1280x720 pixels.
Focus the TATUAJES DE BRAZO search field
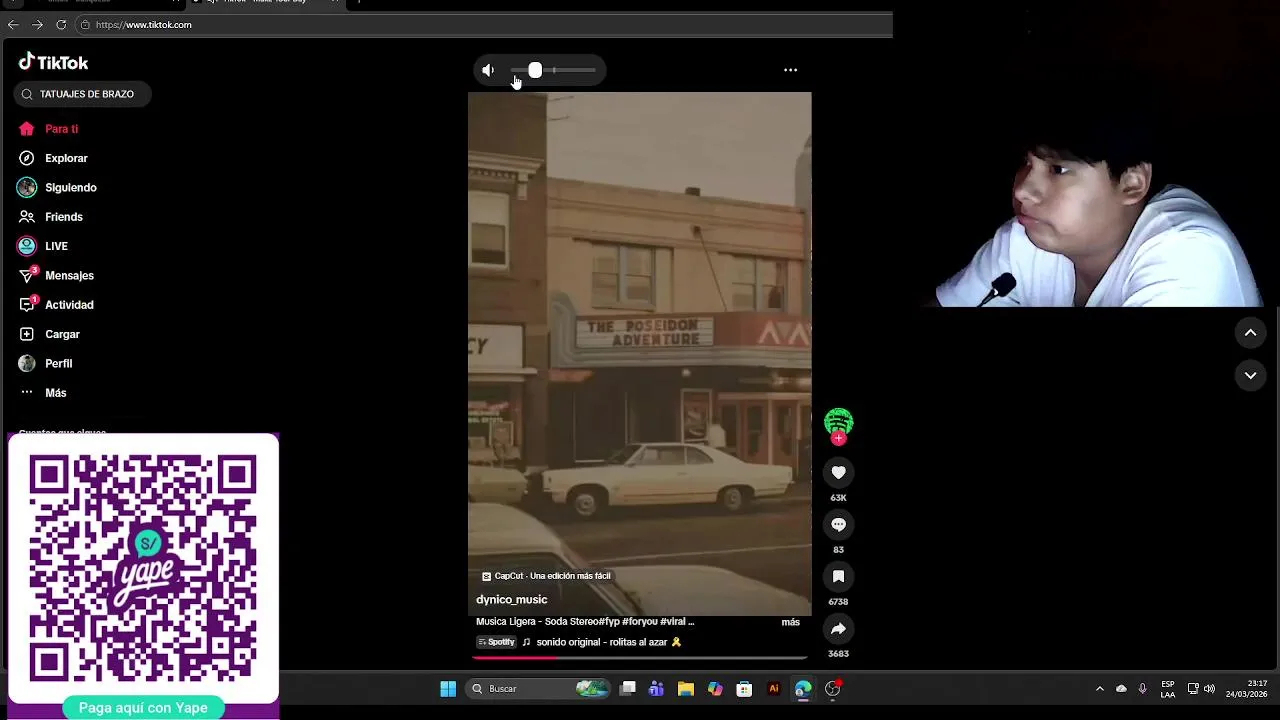(x=82, y=94)
